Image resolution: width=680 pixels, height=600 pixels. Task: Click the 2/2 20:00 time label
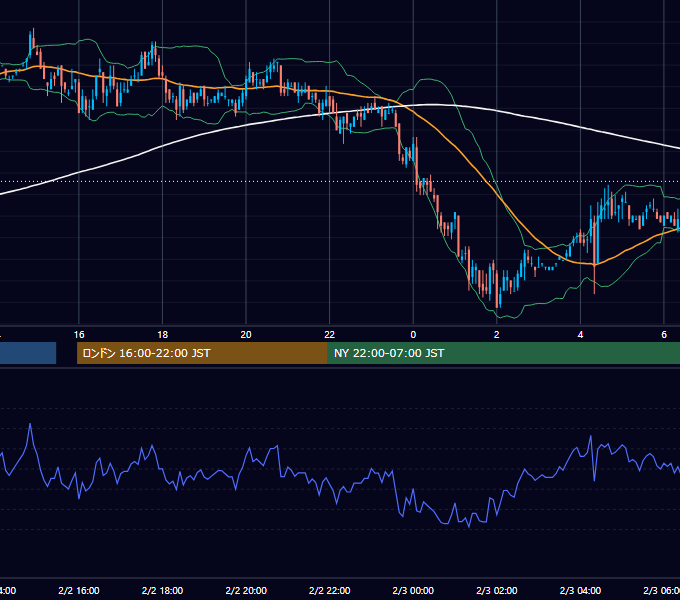point(246,590)
